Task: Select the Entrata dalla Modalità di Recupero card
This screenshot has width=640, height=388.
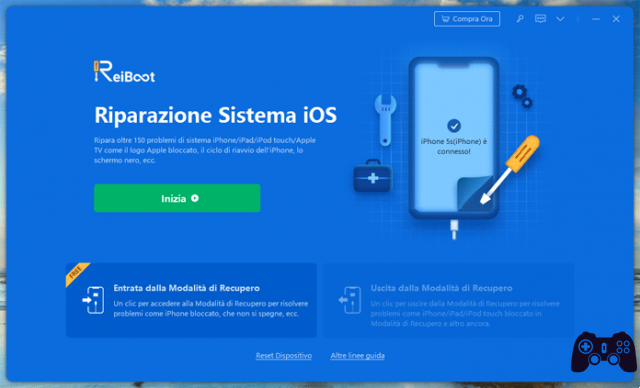Action: (191, 300)
